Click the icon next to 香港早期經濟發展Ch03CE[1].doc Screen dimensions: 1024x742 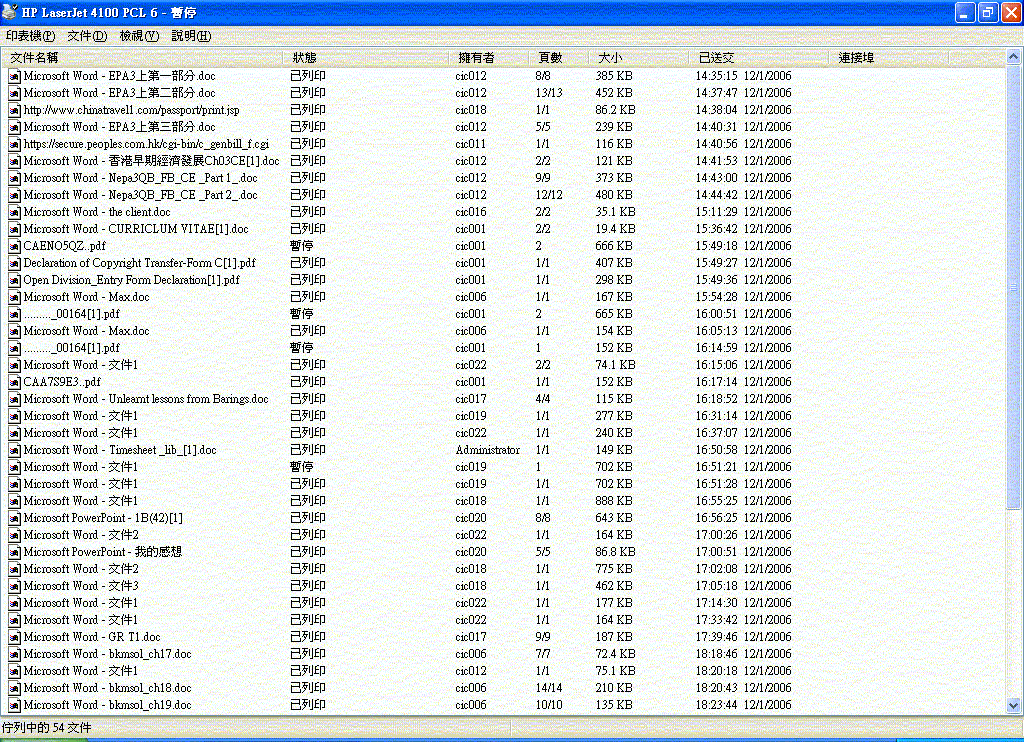click(x=14, y=161)
